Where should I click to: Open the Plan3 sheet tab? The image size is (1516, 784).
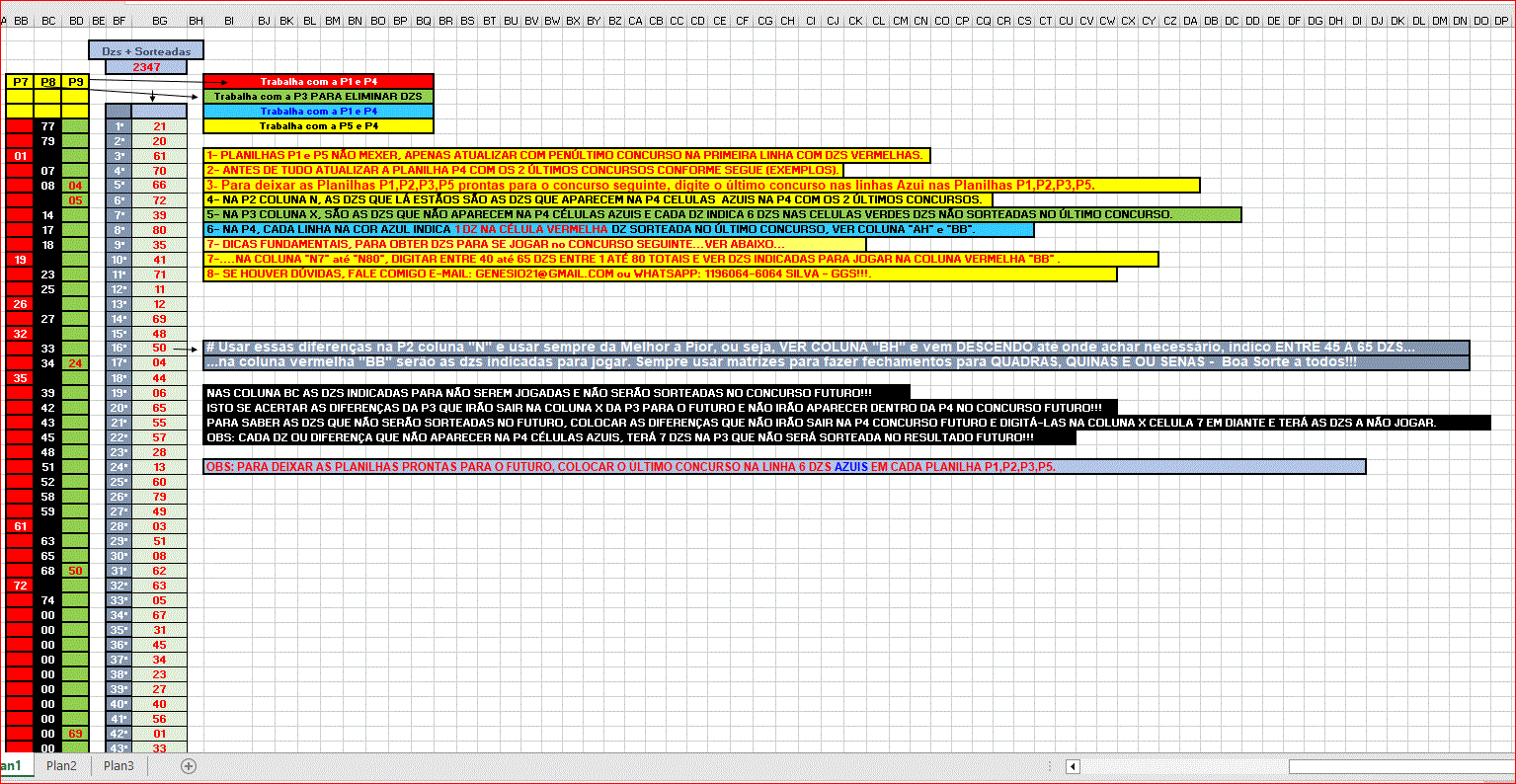click(119, 766)
